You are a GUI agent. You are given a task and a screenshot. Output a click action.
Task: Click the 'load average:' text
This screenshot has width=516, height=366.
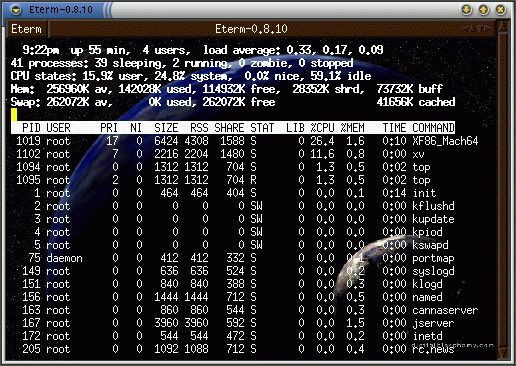tap(242, 50)
